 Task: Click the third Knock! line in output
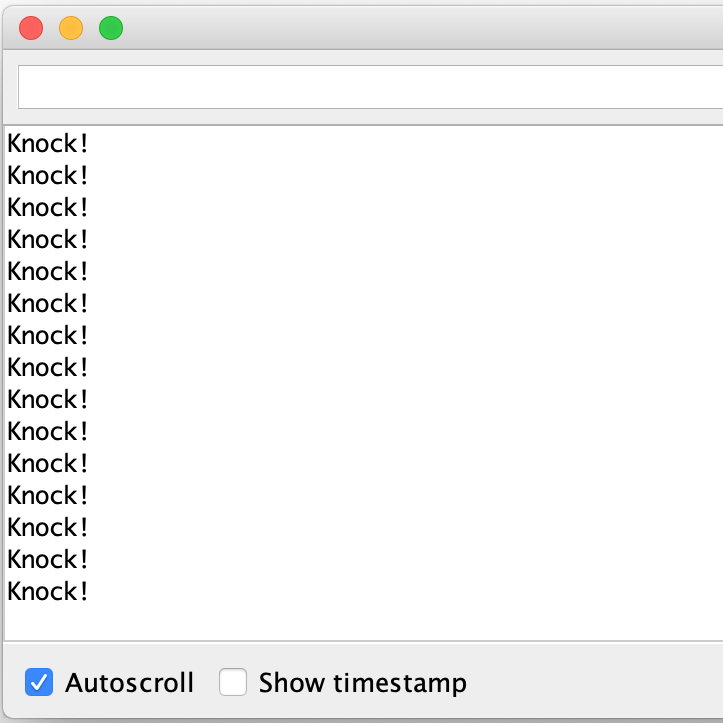[47, 207]
